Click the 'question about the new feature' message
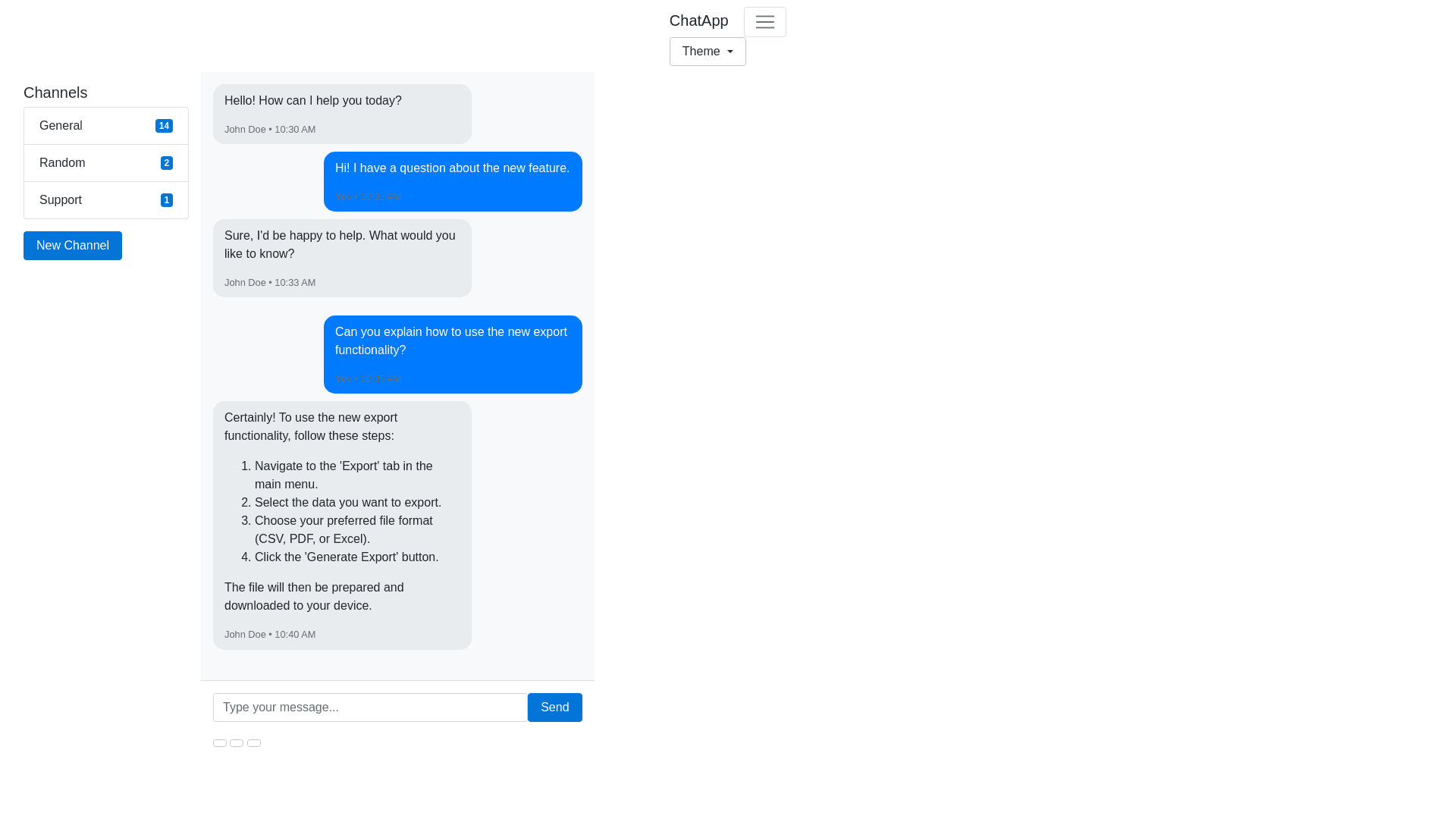 (x=452, y=168)
